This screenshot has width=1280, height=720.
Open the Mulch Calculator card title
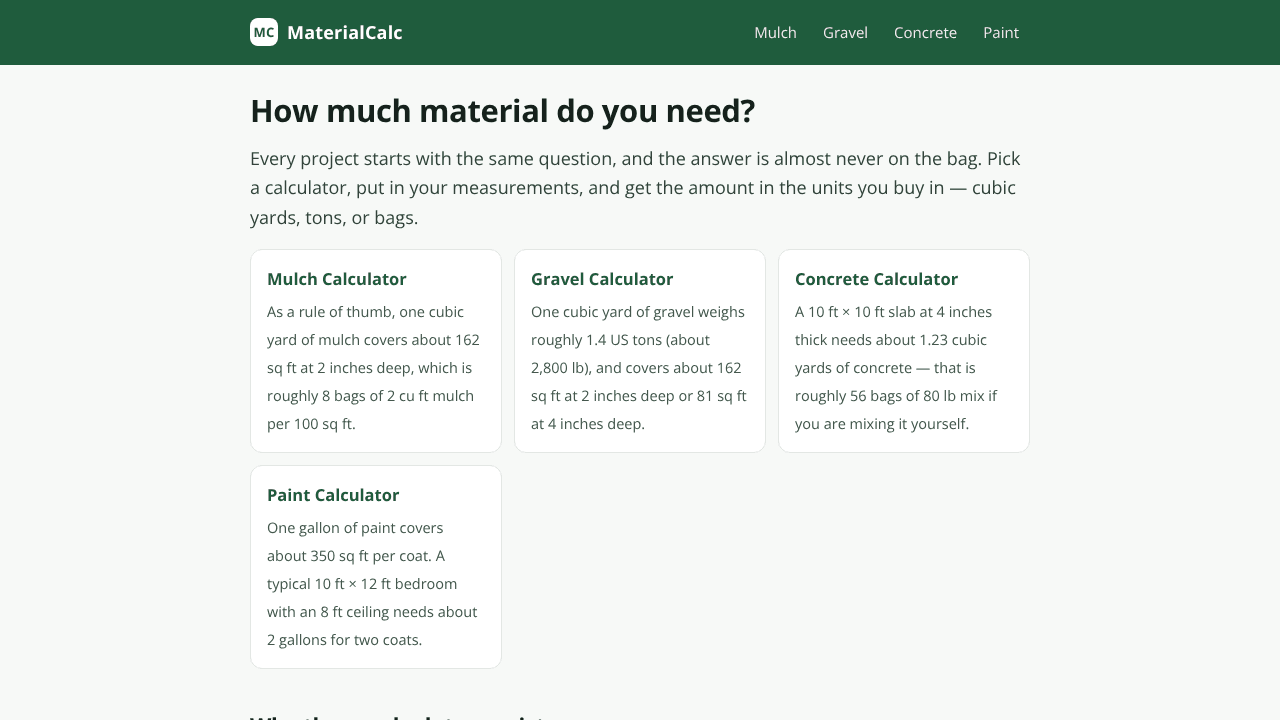337,279
